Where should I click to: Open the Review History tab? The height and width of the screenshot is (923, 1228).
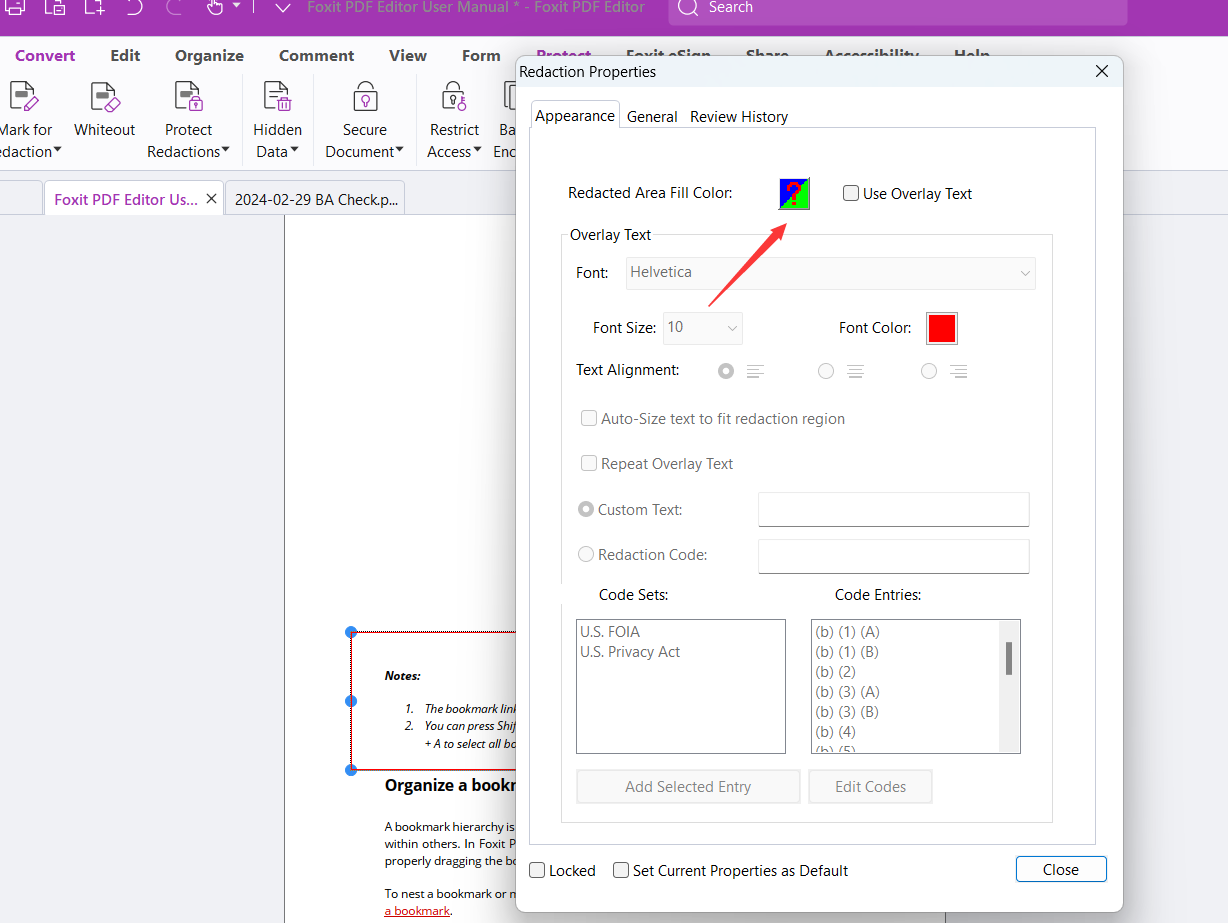point(739,116)
